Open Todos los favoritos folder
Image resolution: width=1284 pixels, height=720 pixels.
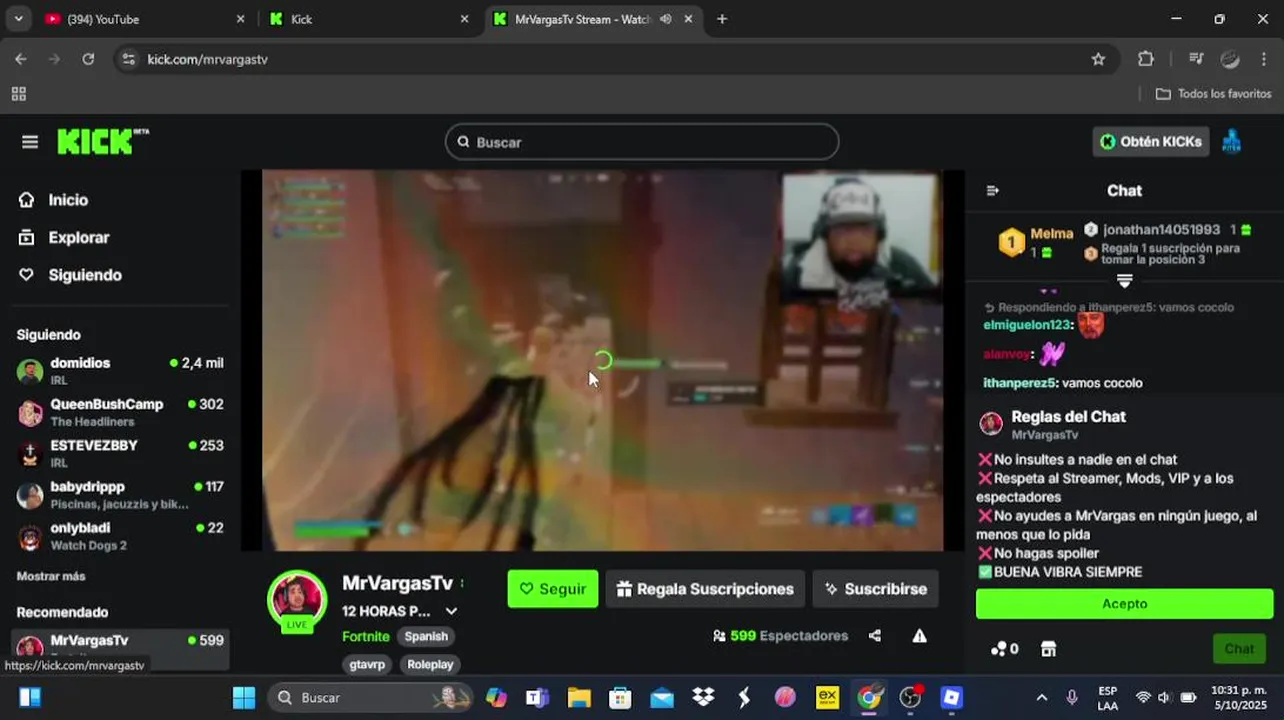click(x=1213, y=94)
